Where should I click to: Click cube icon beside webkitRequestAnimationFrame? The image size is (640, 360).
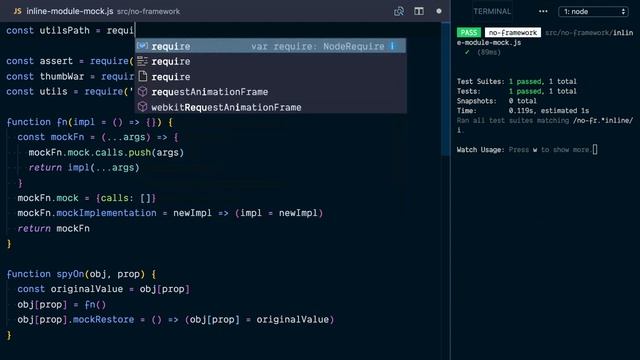click(x=142, y=107)
